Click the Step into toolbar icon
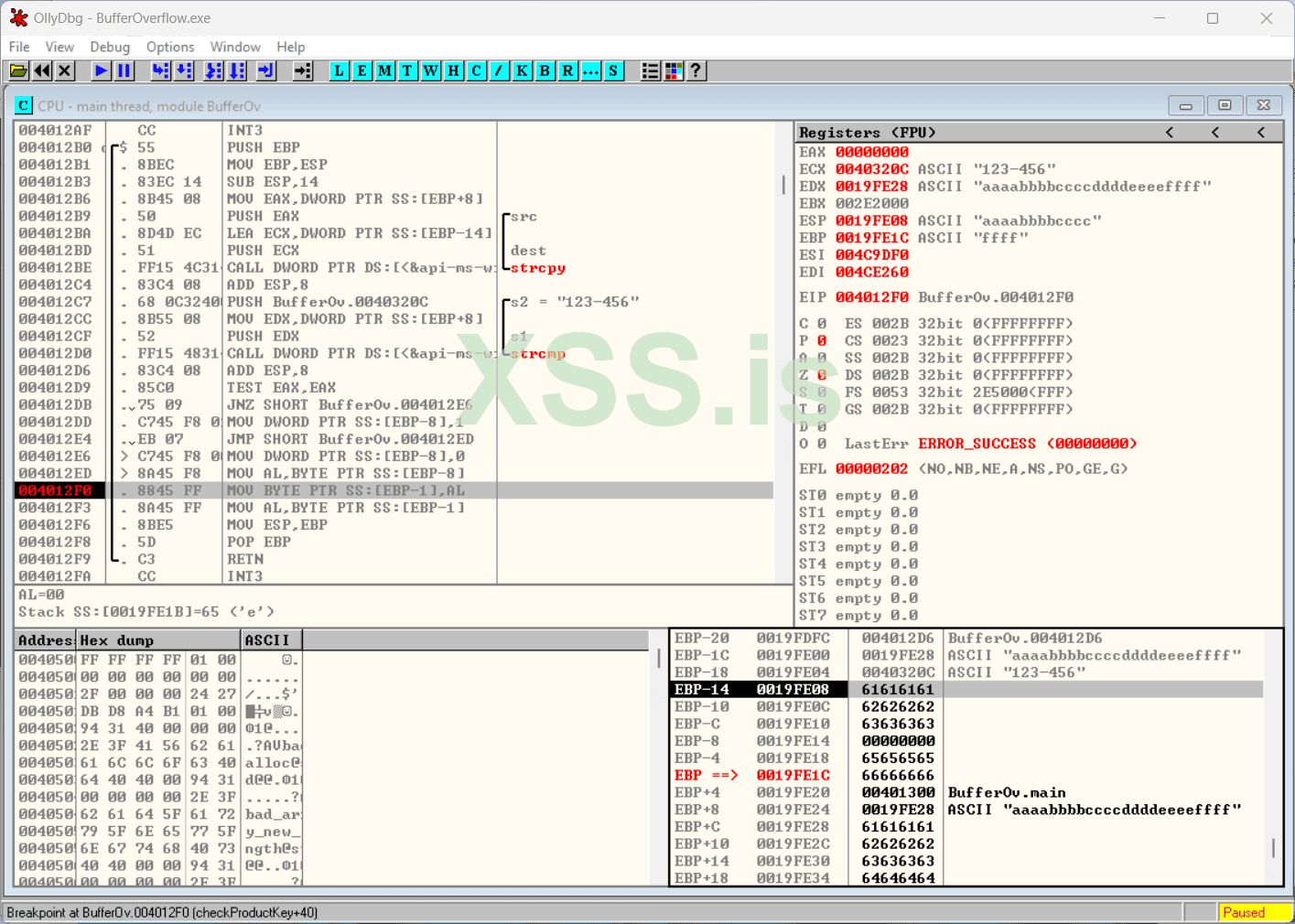1295x924 pixels. coord(161,70)
